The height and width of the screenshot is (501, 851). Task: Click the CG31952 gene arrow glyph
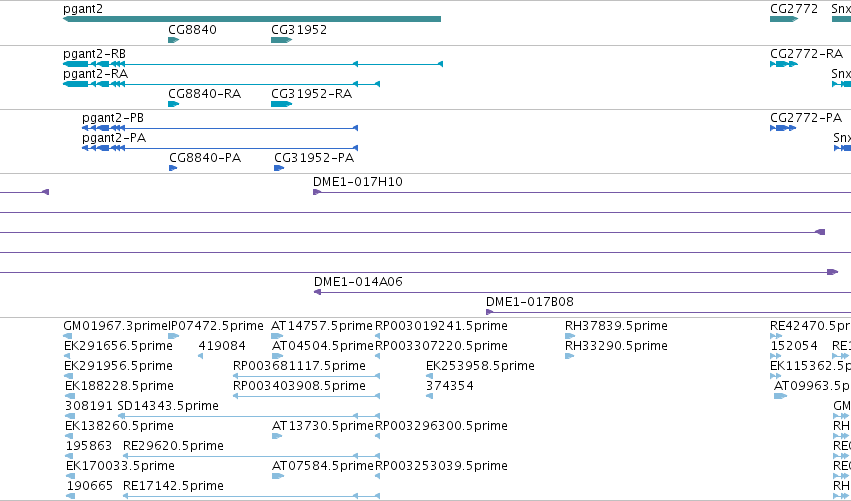click(x=282, y=40)
